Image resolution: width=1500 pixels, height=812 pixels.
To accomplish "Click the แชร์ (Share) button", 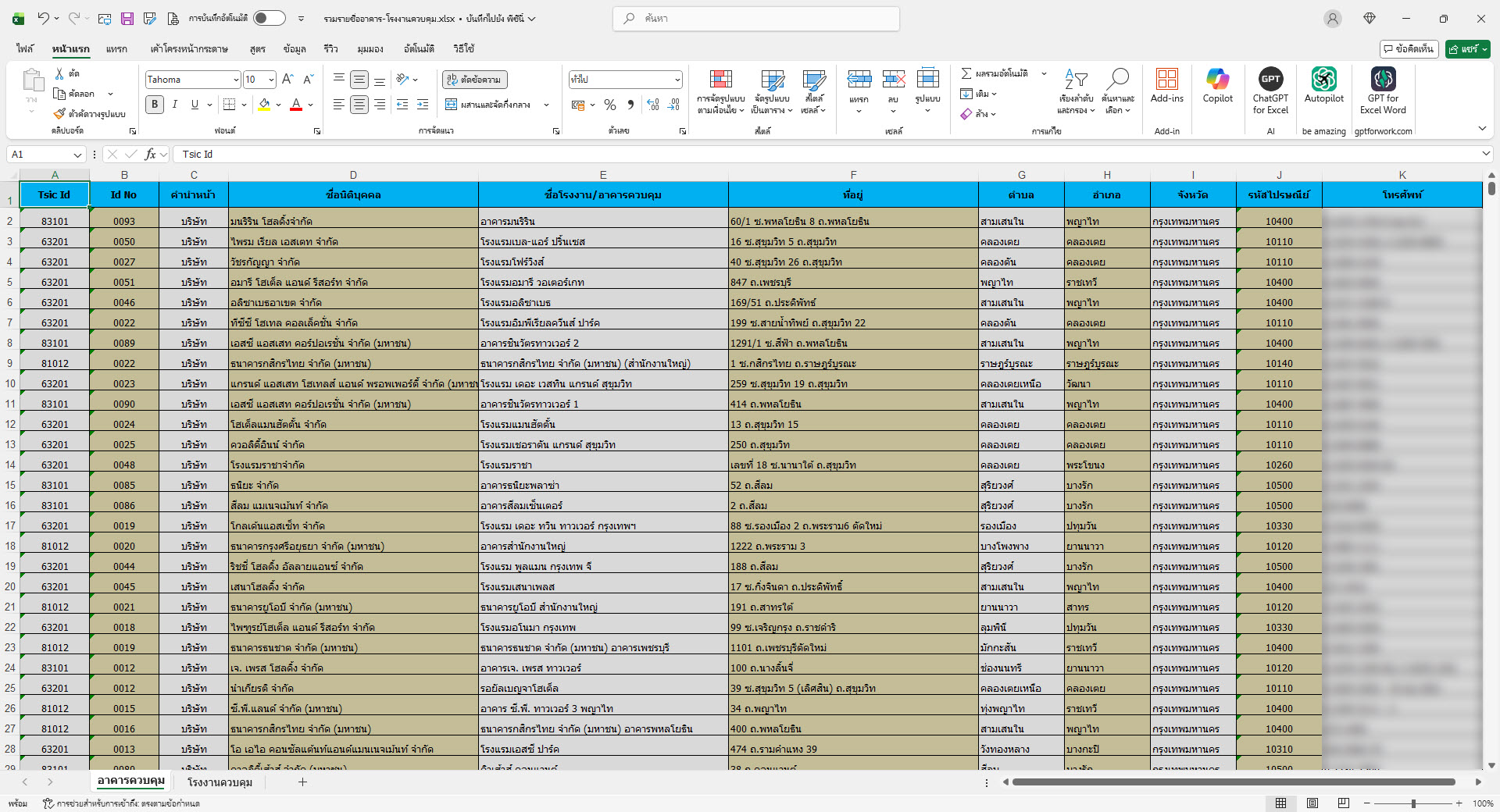I will point(1467,49).
